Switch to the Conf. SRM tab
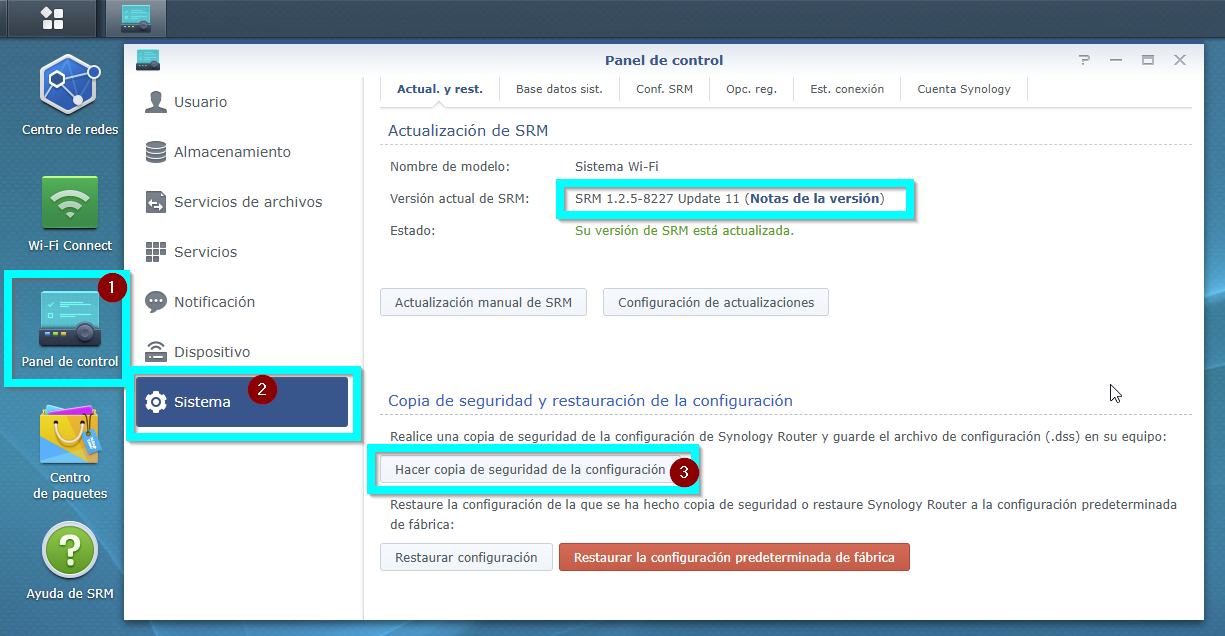Image resolution: width=1225 pixels, height=636 pixels. [664, 89]
